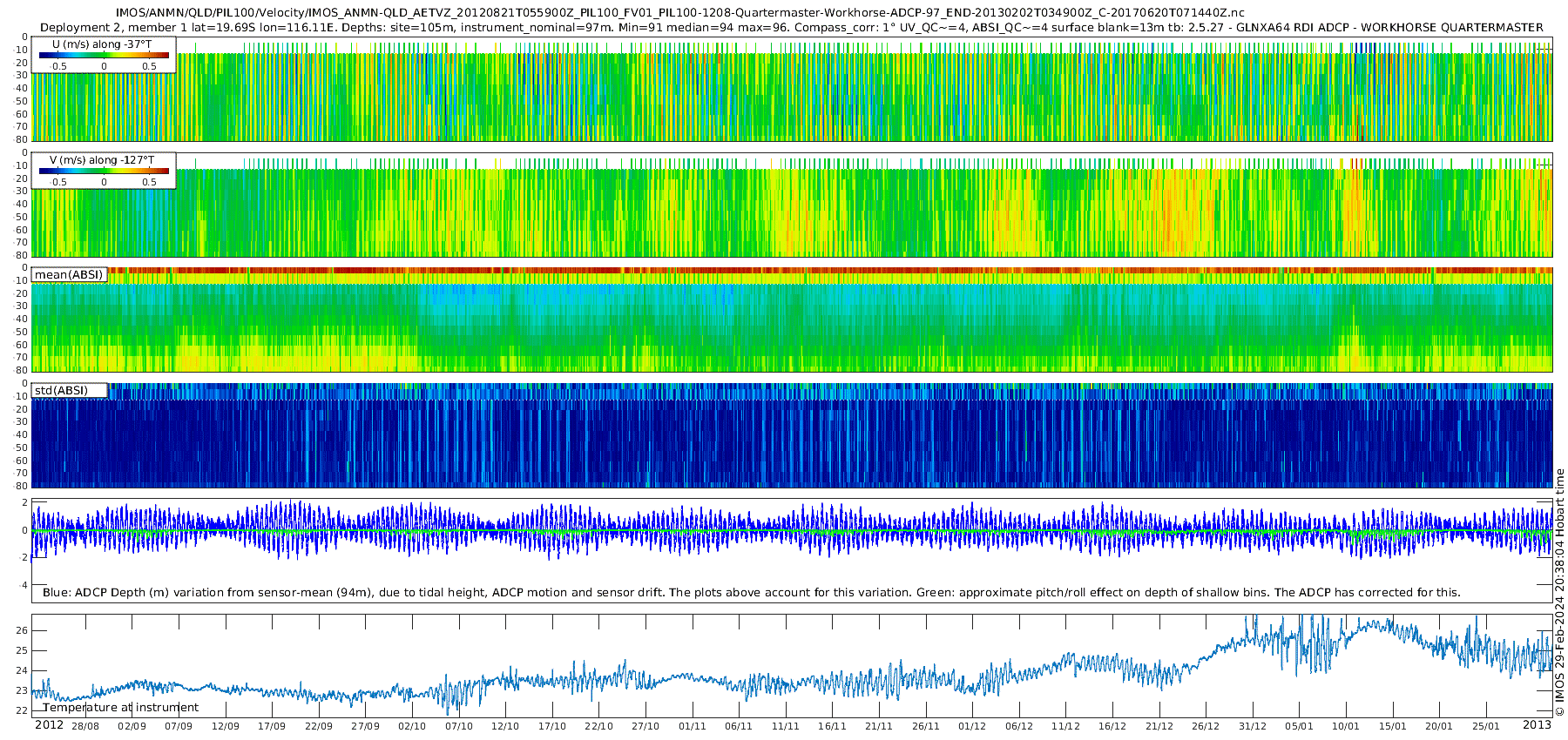Click the 25/01 date tick label
Viewport: 1568px width, 740px height.
[x=1486, y=726]
